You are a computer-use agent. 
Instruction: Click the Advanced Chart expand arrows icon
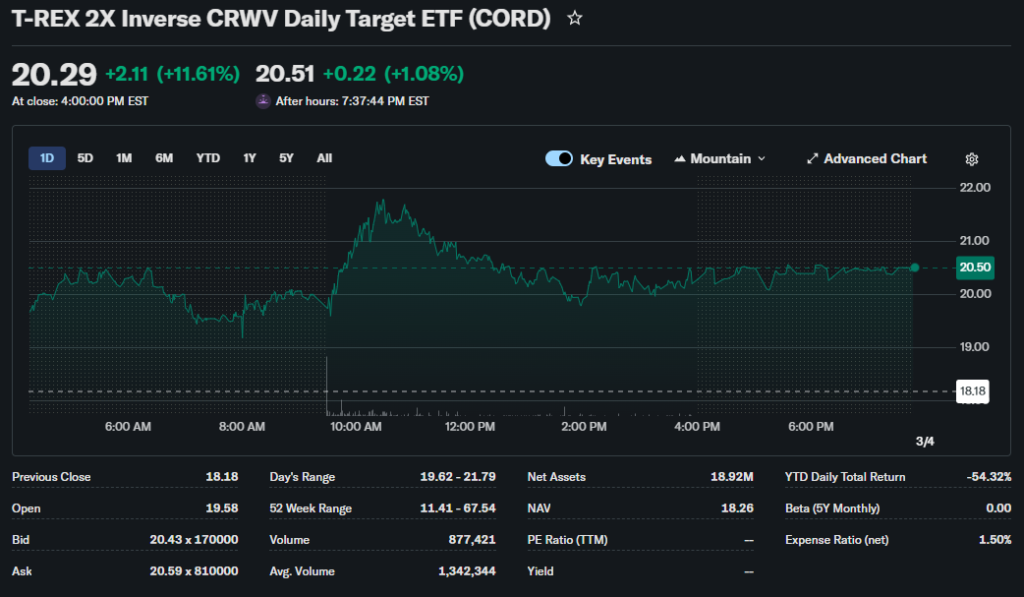click(813, 159)
